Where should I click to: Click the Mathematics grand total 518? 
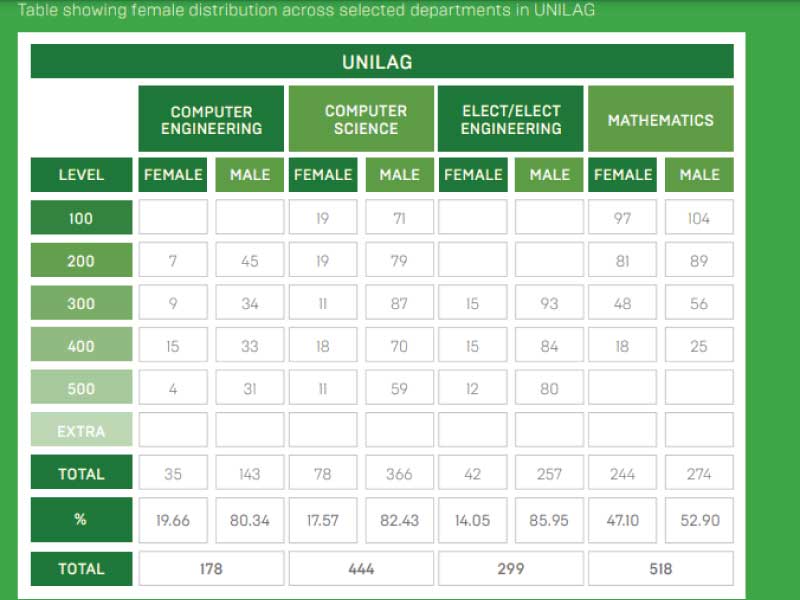661,568
